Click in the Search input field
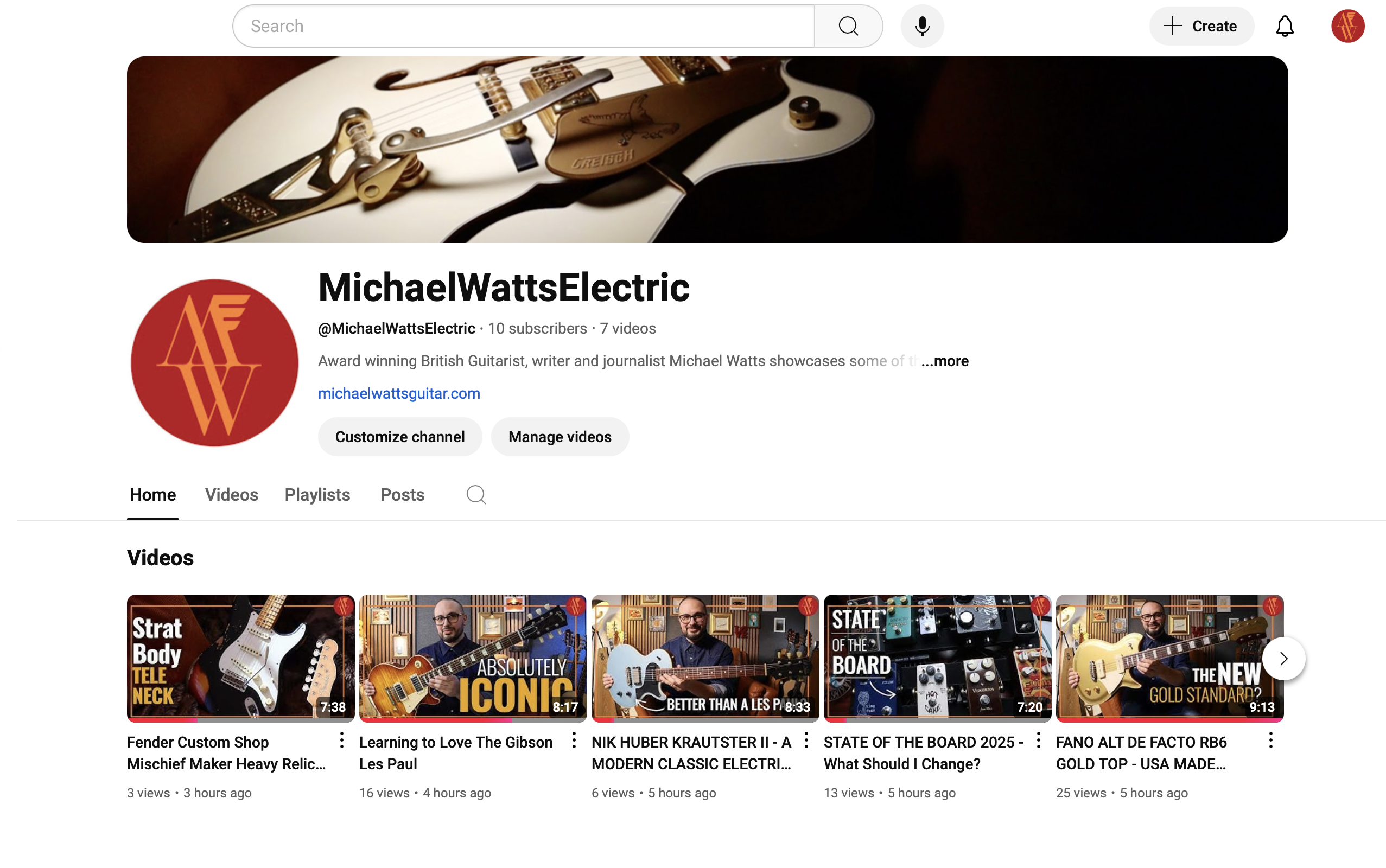The image size is (1386, 868). click(x=523, y=26)
